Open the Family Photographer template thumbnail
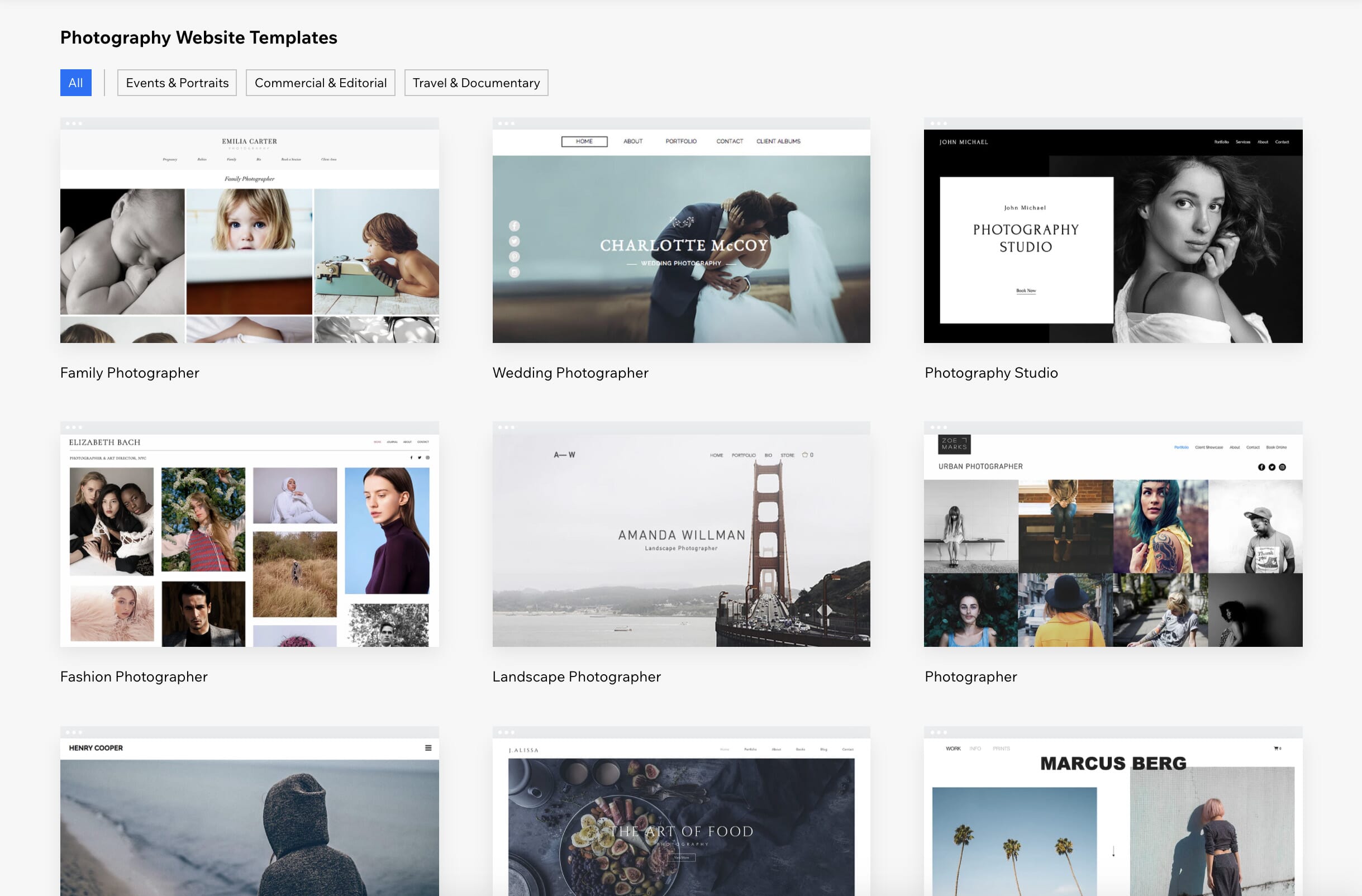The width and height of the screenshot is (1362, 896). pos(250,230)
